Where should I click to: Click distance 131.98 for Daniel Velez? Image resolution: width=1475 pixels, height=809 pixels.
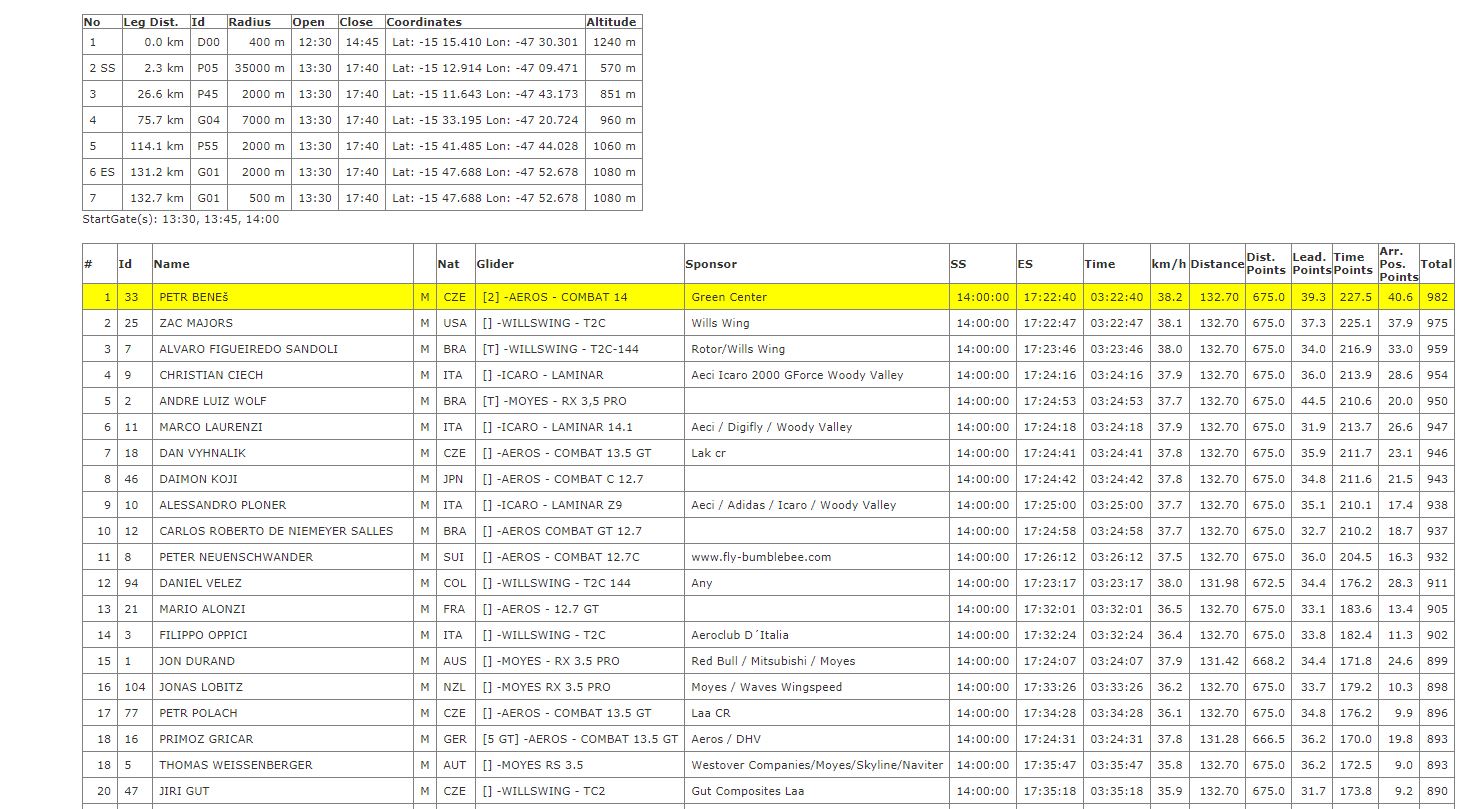[x=1217, y=583]
